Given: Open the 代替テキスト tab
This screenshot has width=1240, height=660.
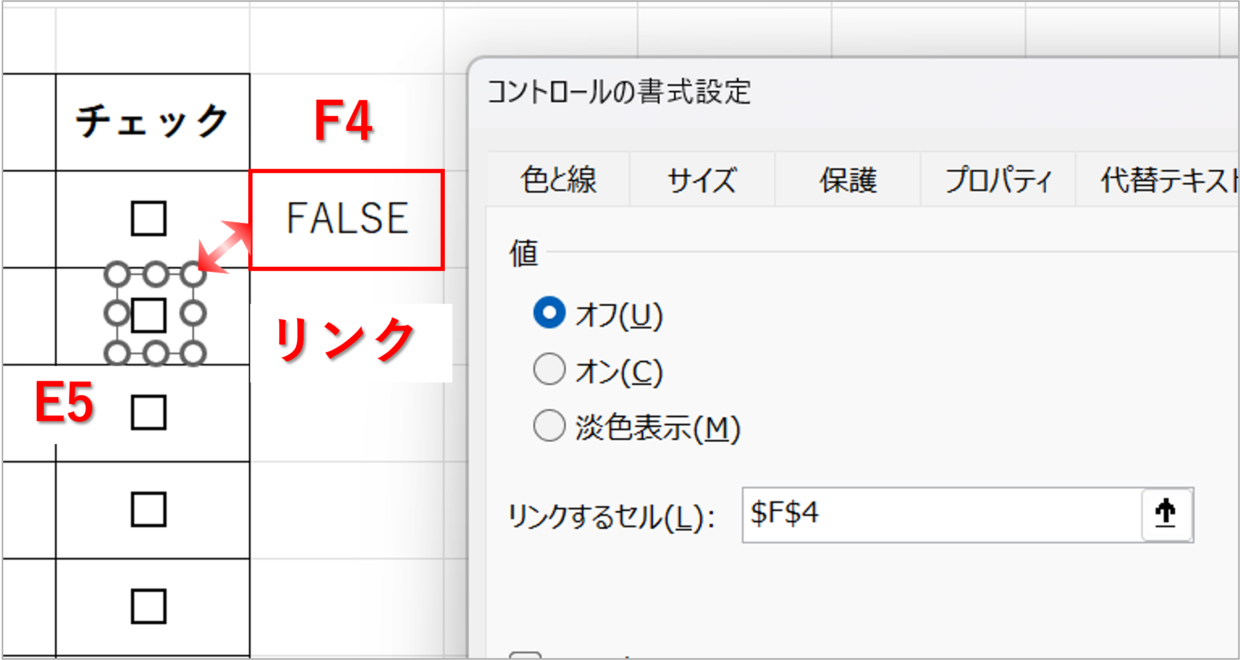Looking at the screenshot, I should 1166,181.
